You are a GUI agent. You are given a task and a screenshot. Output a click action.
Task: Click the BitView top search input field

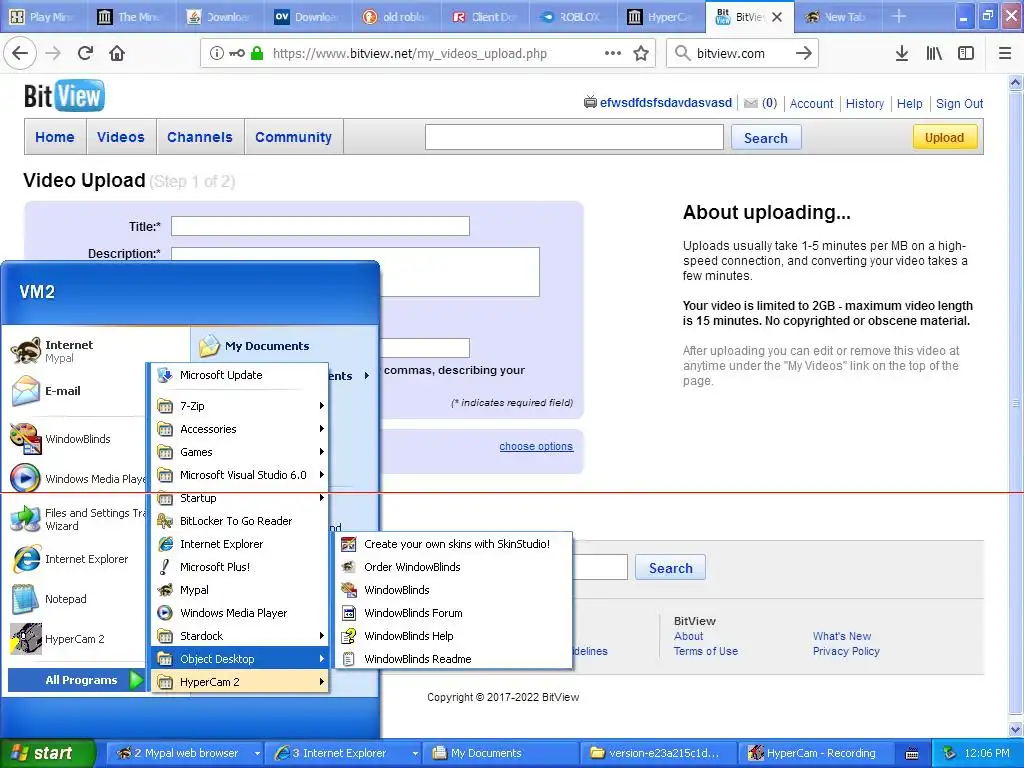click(x=574, y=137)
